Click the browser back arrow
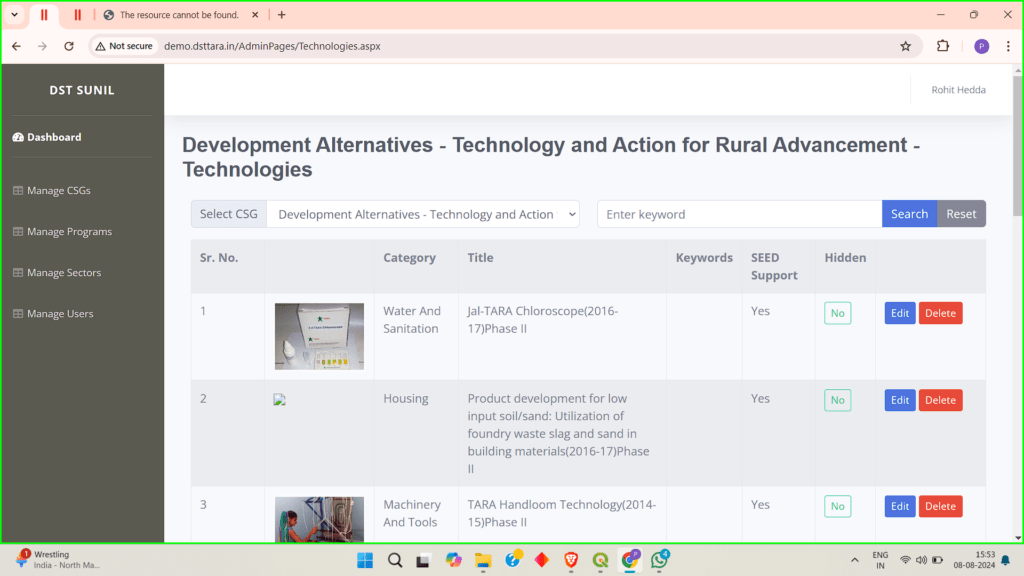 pos(16,46)
